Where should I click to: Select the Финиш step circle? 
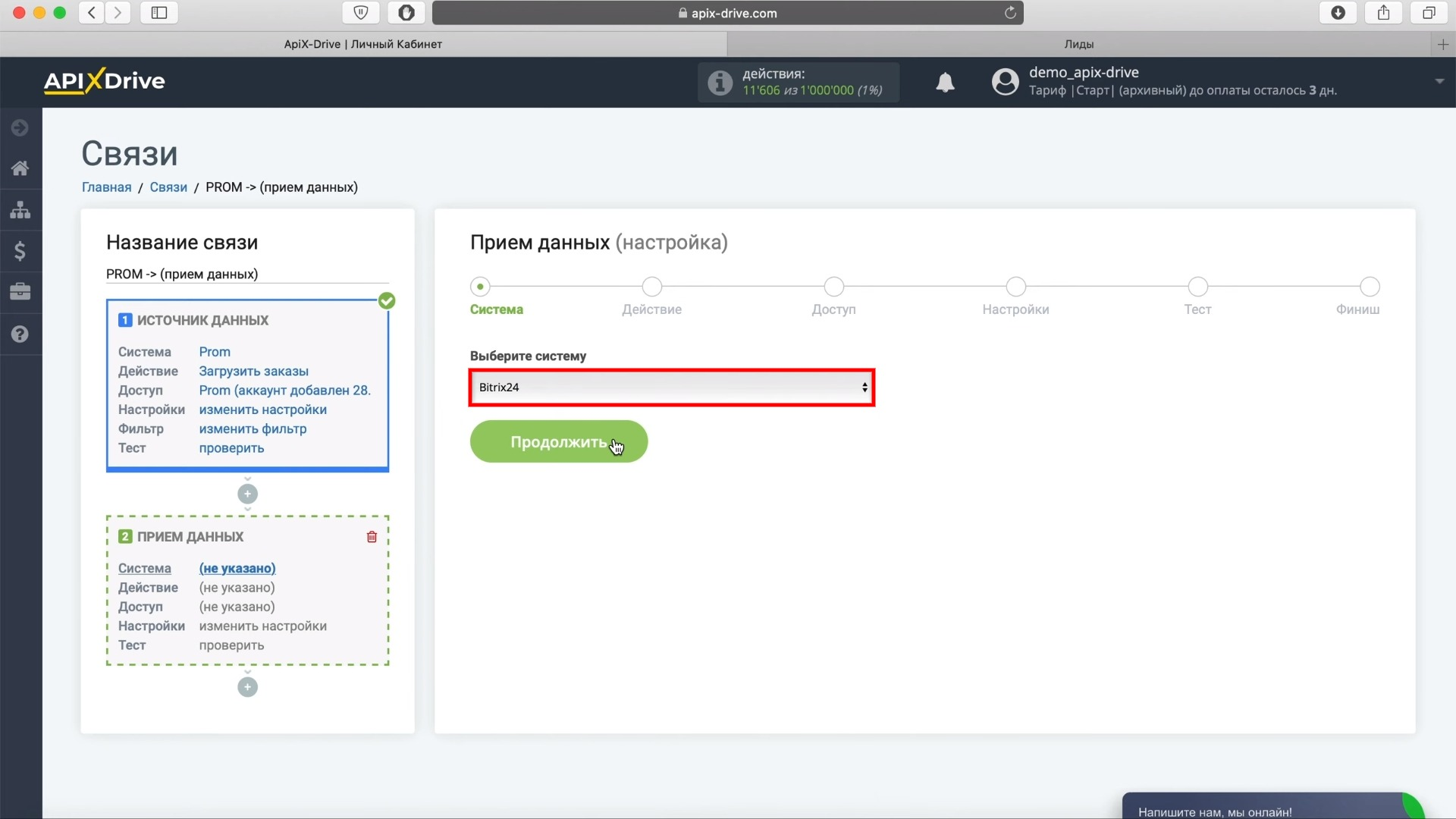coord(1370,287)
